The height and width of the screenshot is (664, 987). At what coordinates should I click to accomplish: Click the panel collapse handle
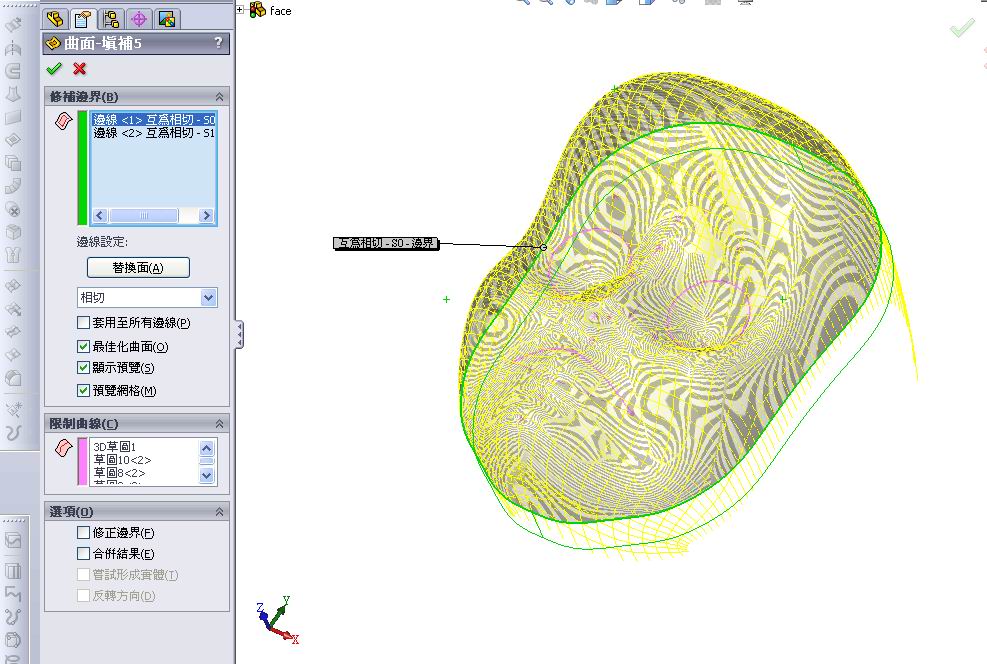(x=239, y=334)
